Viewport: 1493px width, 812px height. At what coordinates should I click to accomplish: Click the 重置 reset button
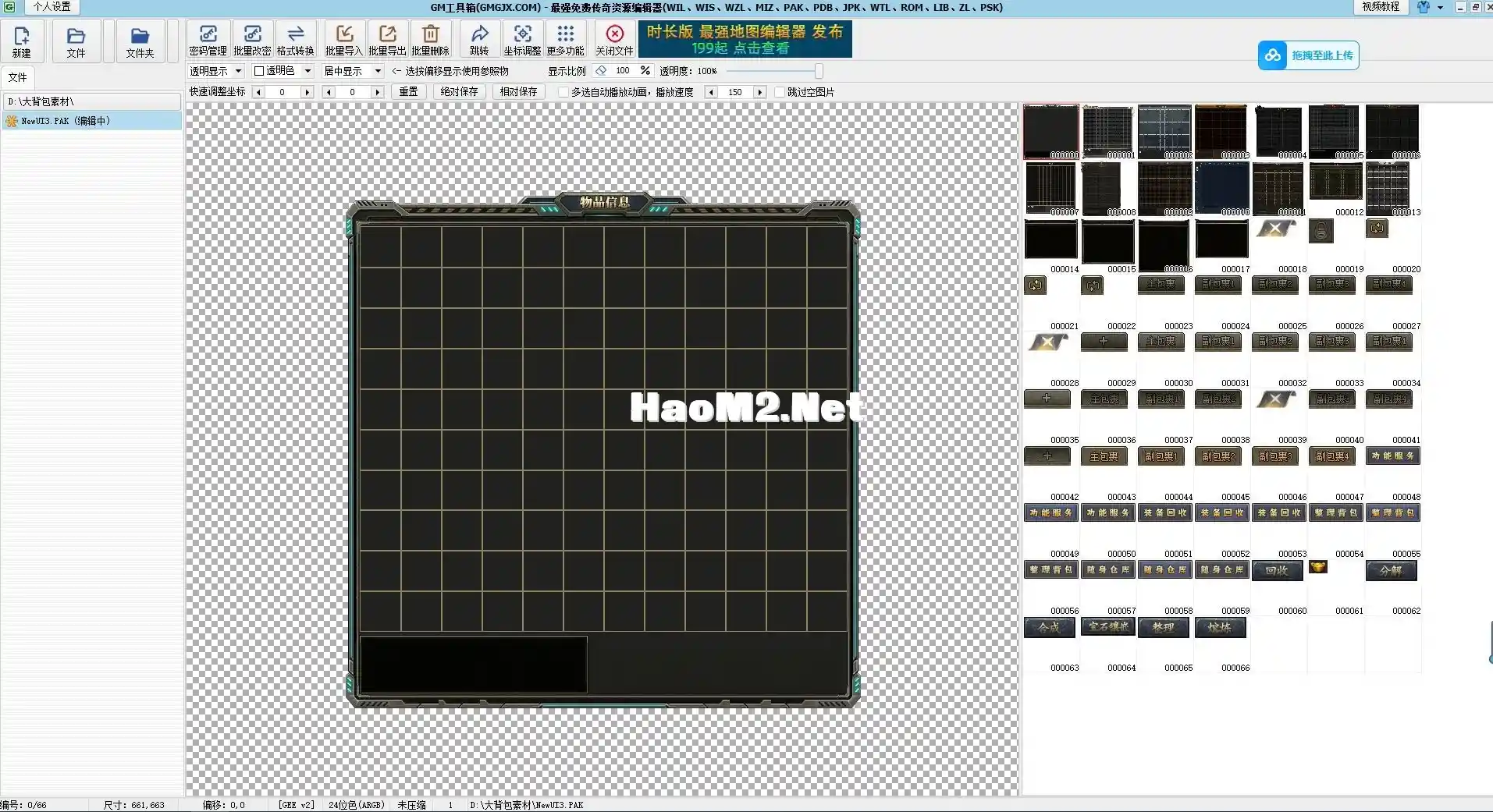[408, 92]
